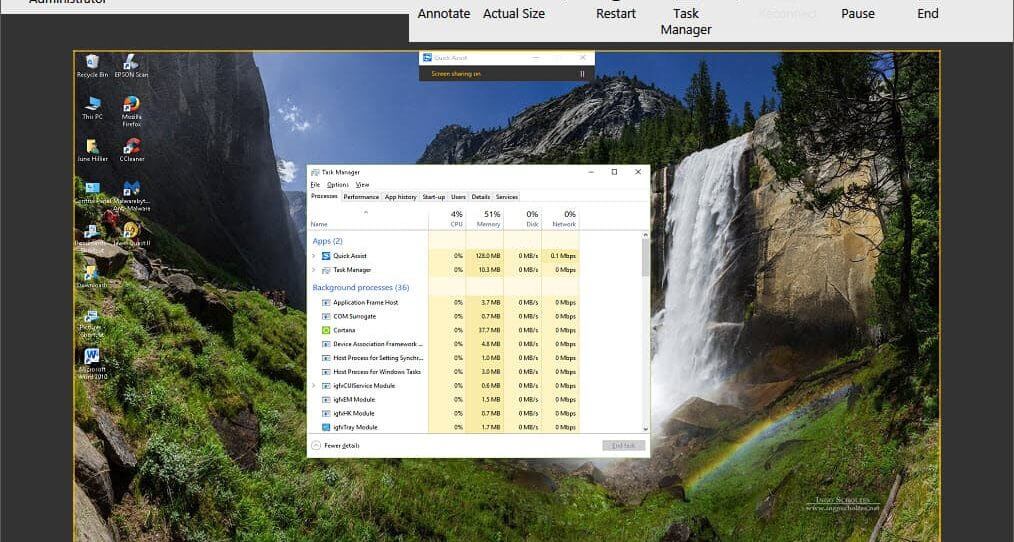The height and width of the screenshot is (542, 1014).
Task: Click the 37.7 MB memory value for Cortana
Action: tap(490, 330)
